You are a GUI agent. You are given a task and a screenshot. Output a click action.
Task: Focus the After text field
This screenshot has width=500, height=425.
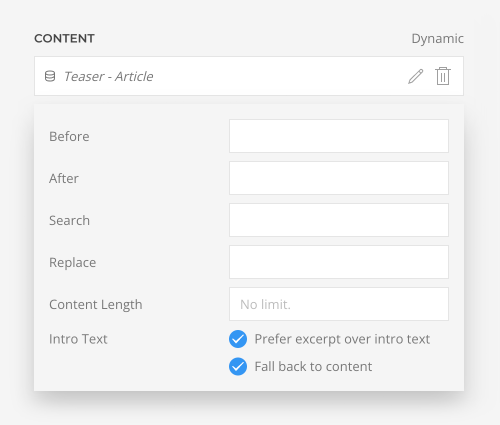339,178
